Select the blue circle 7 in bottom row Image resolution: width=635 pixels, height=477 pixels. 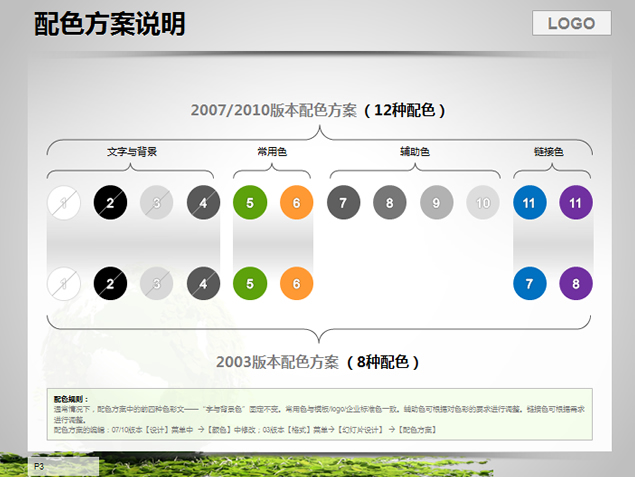(529, 283)
